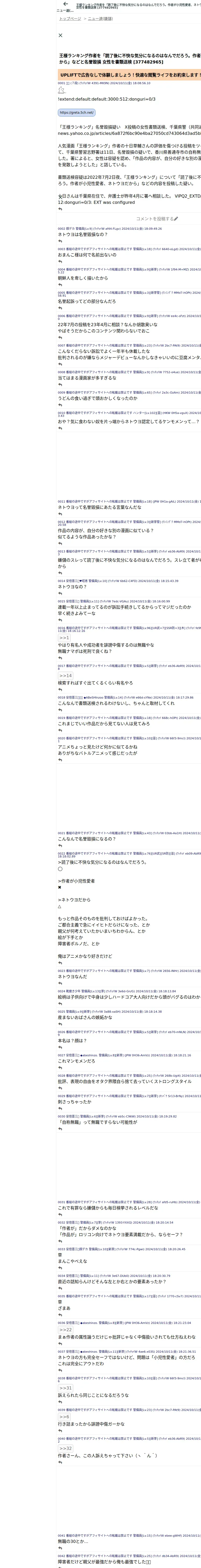Click the back arrow at the top
Viewport: 201px width, 1568px height.
pyautogui.click(x=66, y=4)
